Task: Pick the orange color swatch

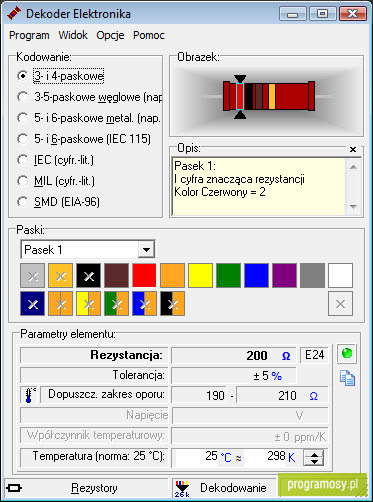Action: coord(172,276)
